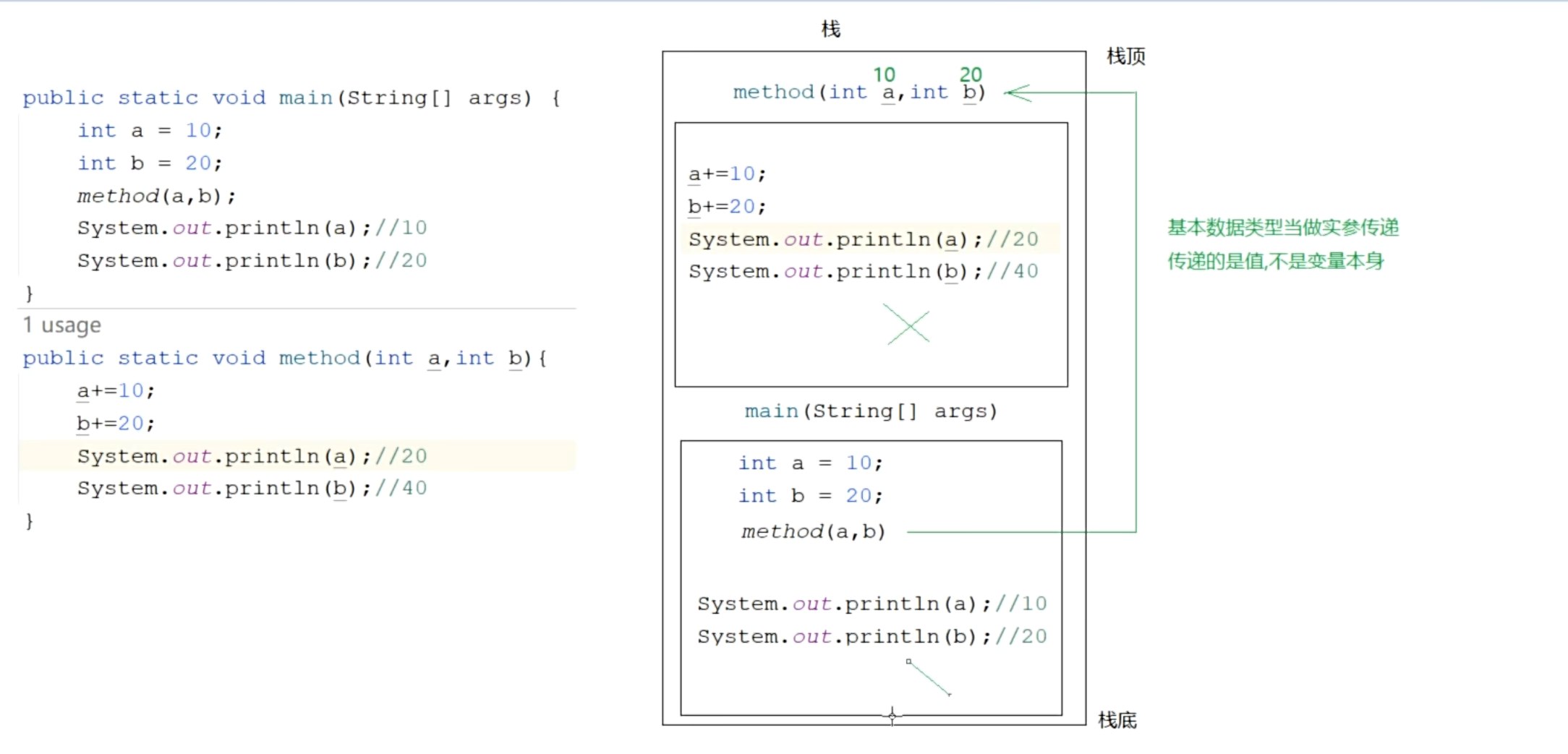This screenshot has width=1568, height=754.
Task: Click the "1 usage" hint above method
Action: (x=62, y=325)
